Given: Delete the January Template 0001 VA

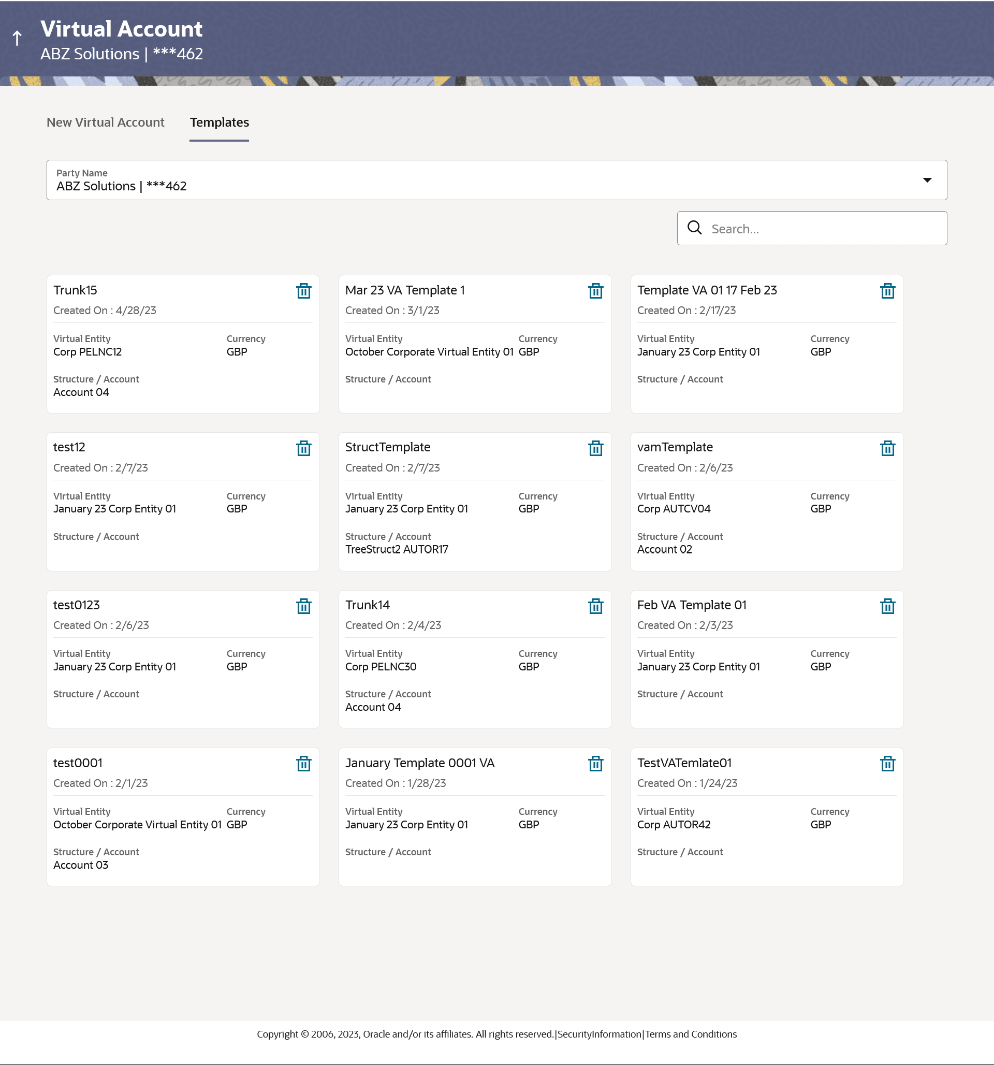Looking at the screenshot, I should point(595,763).
